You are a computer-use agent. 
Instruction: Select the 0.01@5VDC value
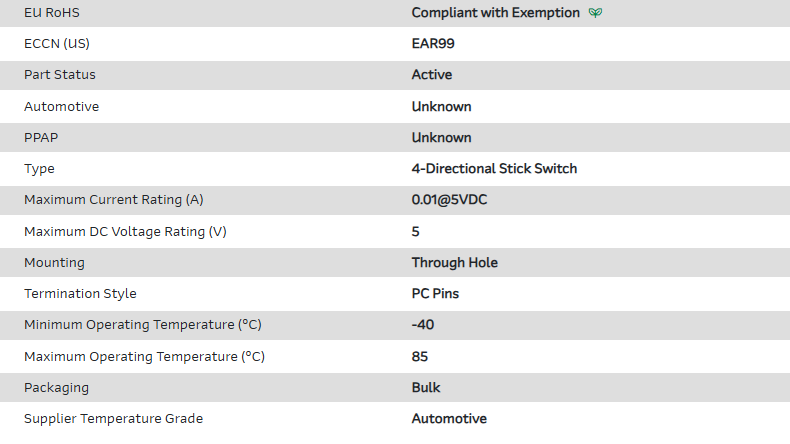(449, 200)
